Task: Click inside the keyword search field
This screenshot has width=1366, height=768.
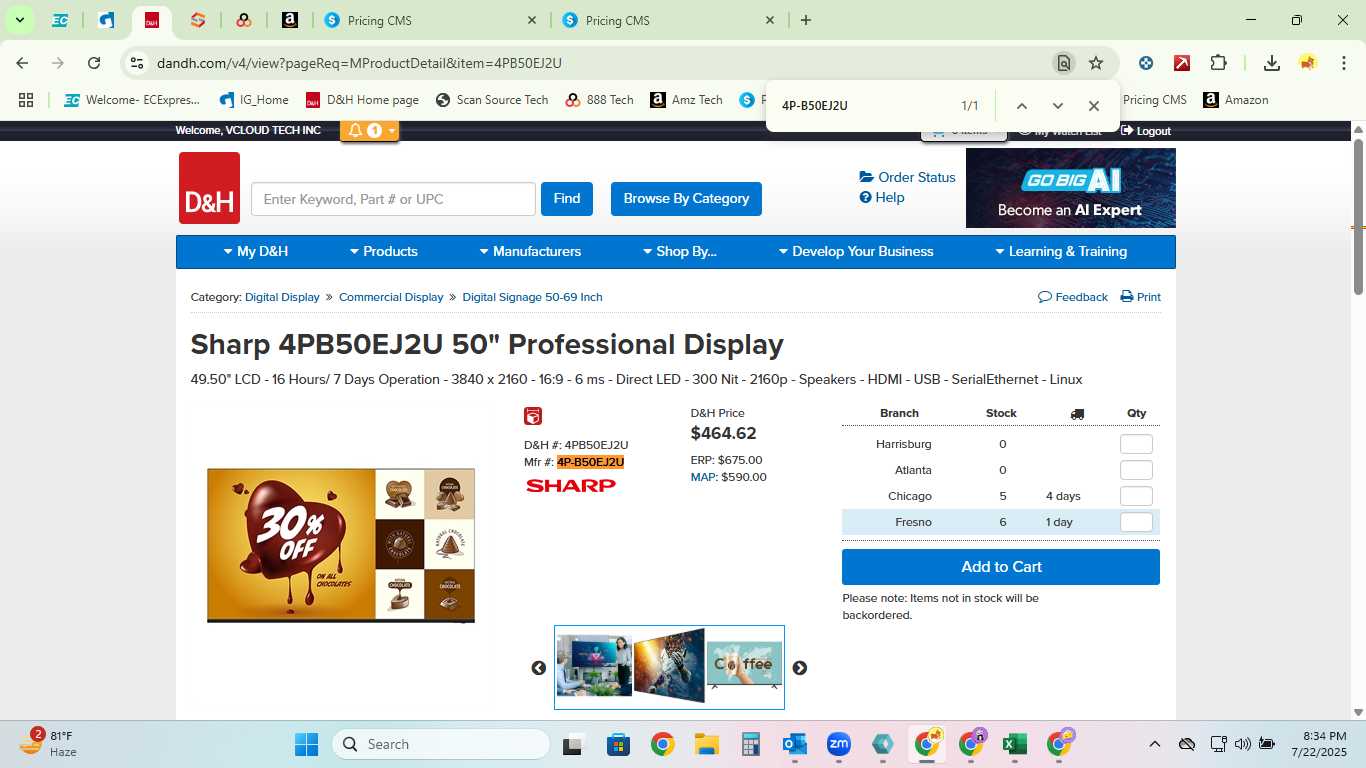Action: click(393, 199)
